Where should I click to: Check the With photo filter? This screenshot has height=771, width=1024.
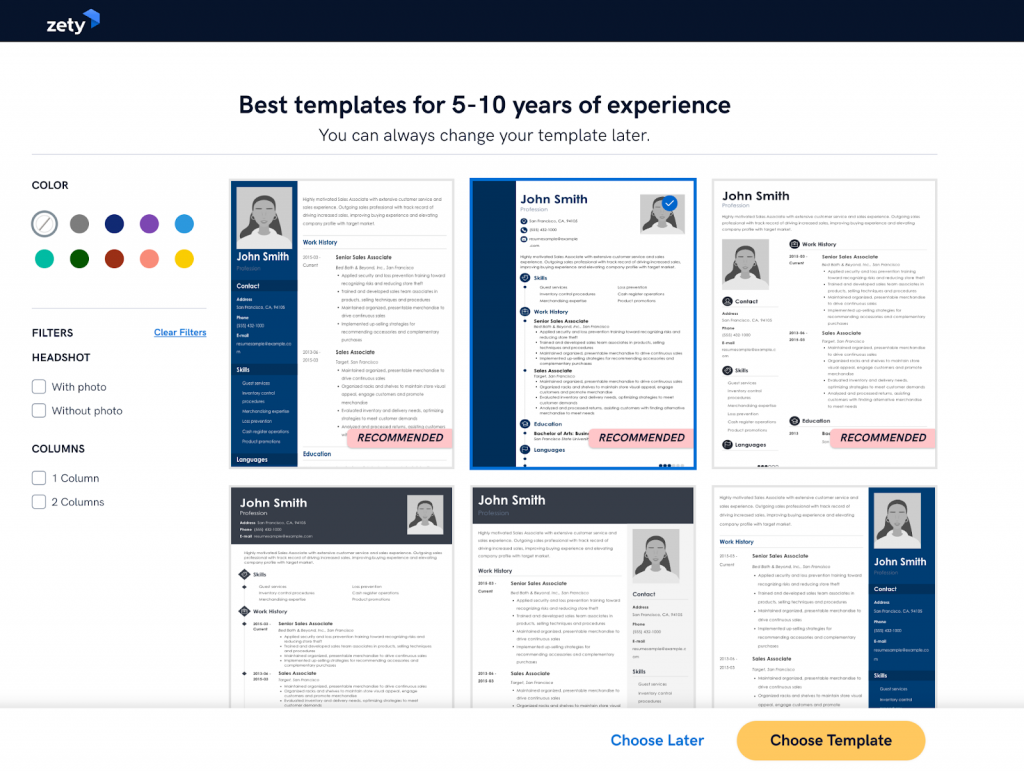[x=41, y=386]
